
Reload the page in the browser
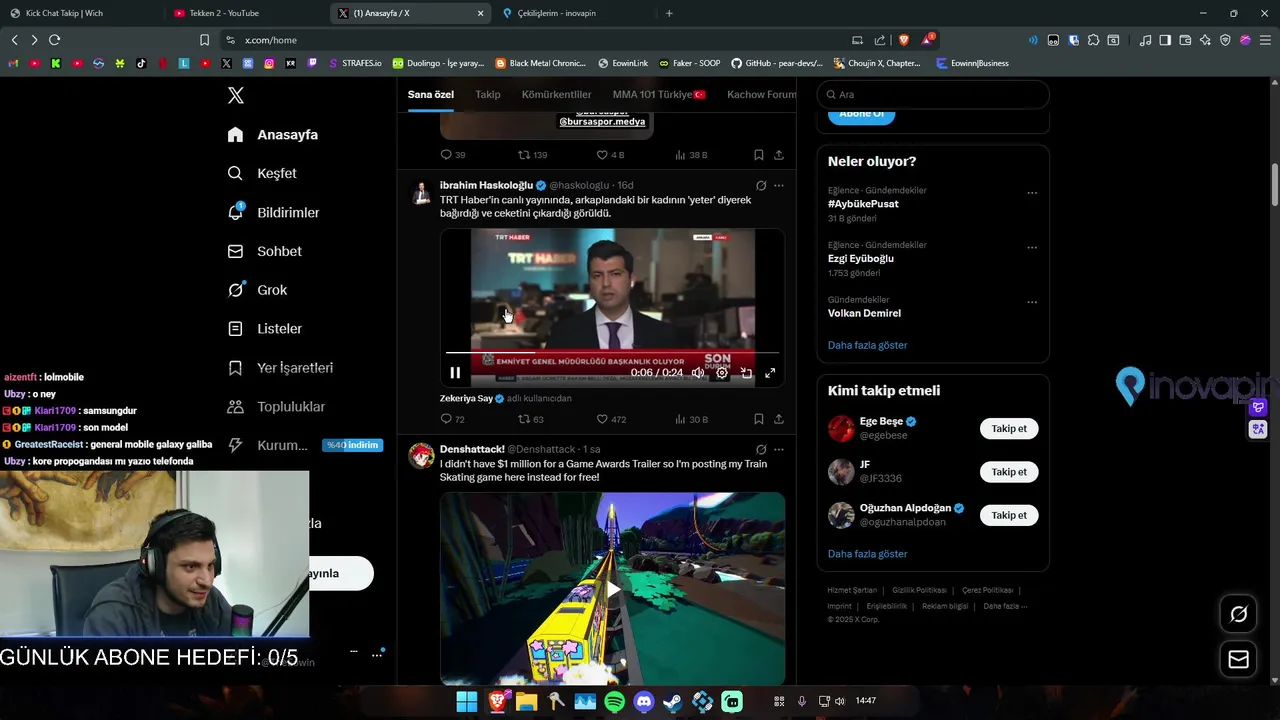click(54, 40)
